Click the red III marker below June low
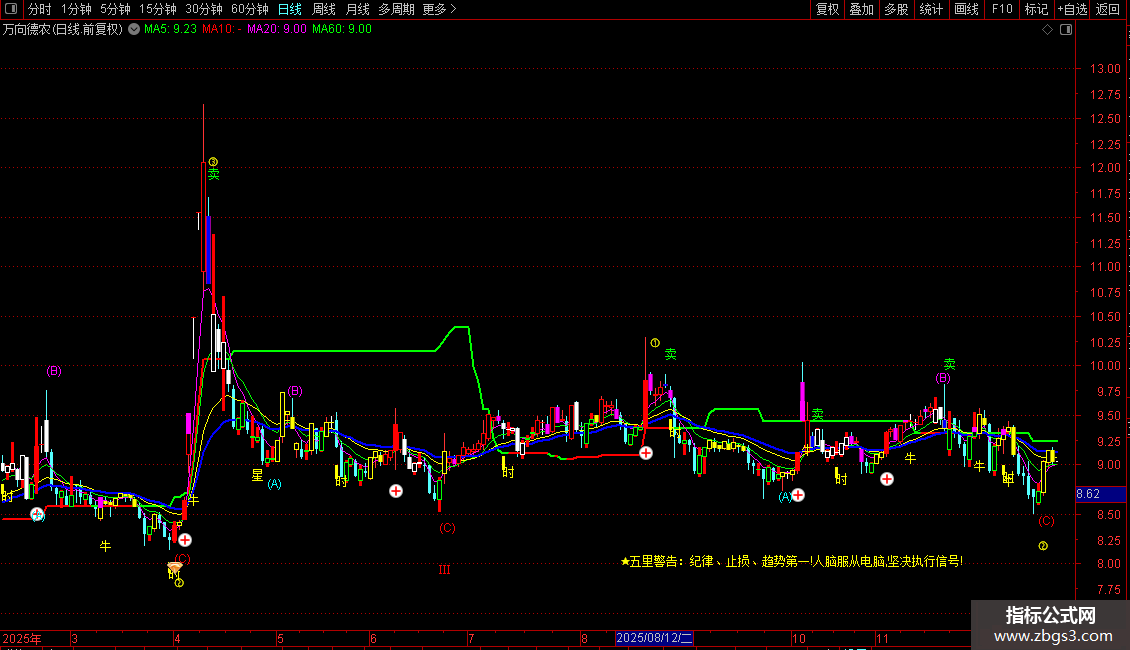 pyautogui.click(x=444, y=569)
